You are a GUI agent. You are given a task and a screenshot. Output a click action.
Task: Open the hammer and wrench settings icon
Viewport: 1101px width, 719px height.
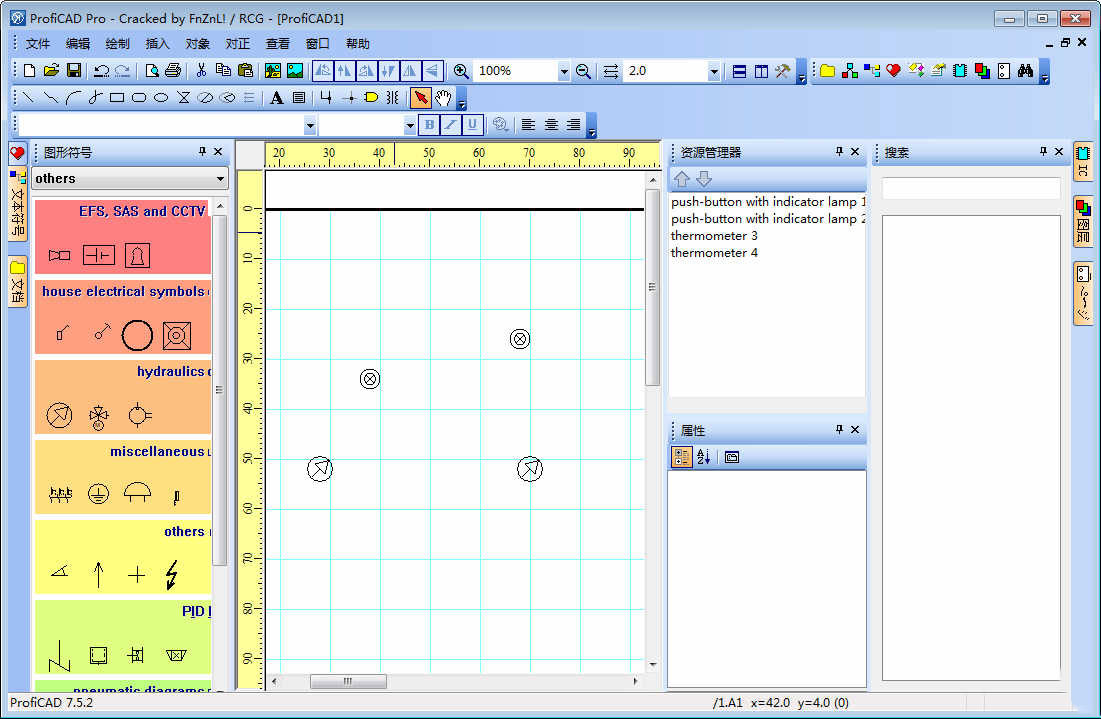coord(783,71)
